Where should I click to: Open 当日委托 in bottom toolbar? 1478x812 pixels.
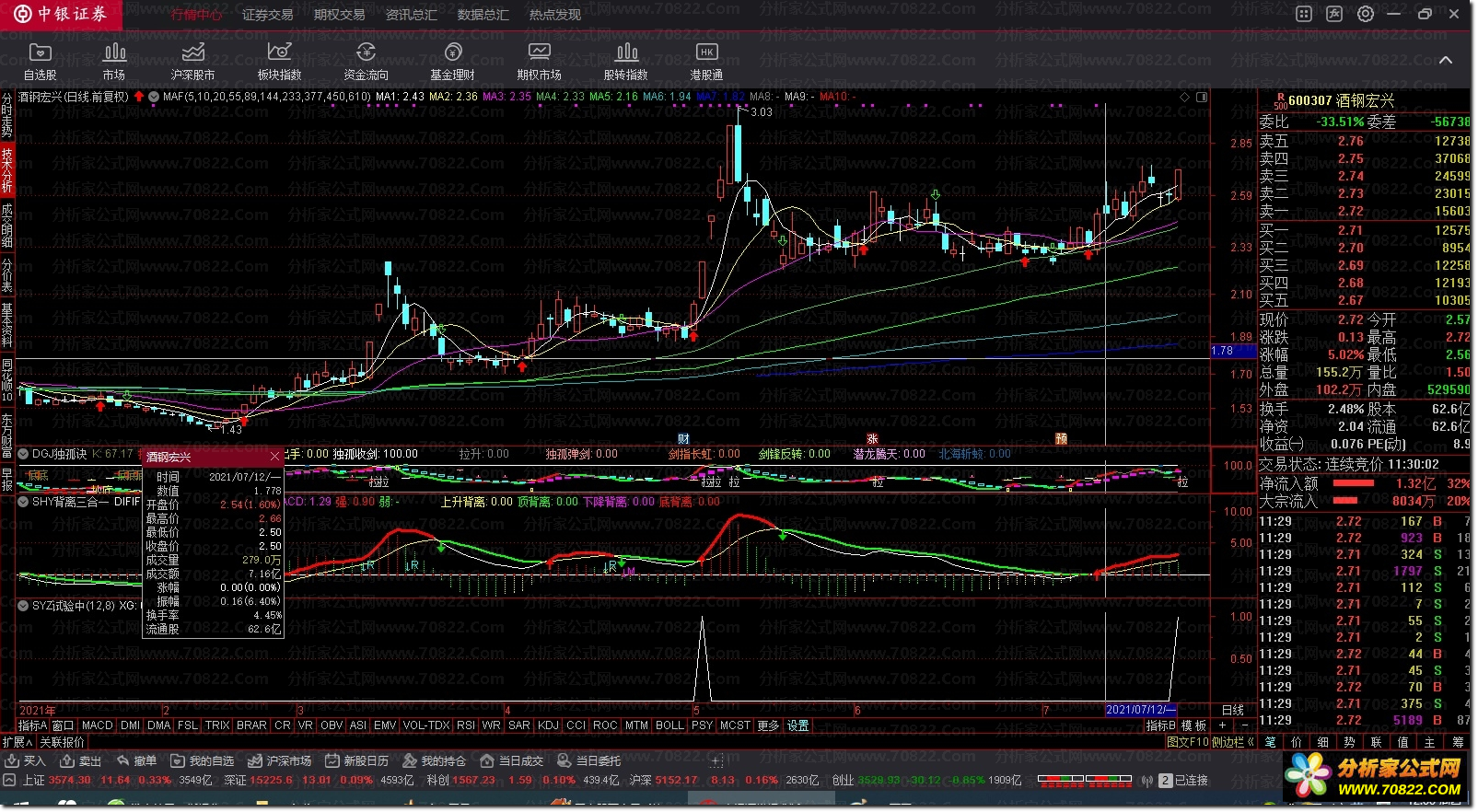click(x=589, y=761)
